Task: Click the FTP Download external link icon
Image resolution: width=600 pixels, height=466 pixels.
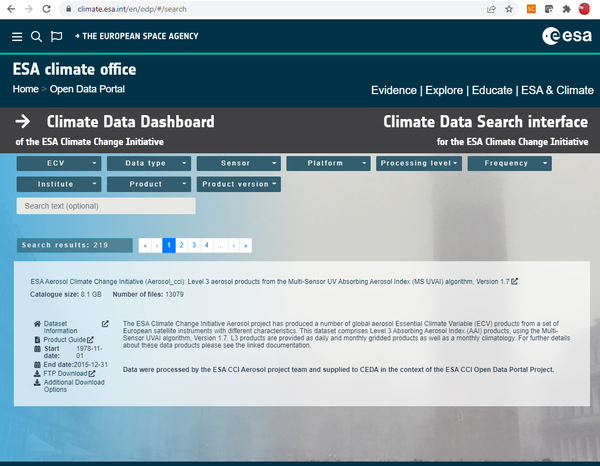Action: click(x=92, y=373)
